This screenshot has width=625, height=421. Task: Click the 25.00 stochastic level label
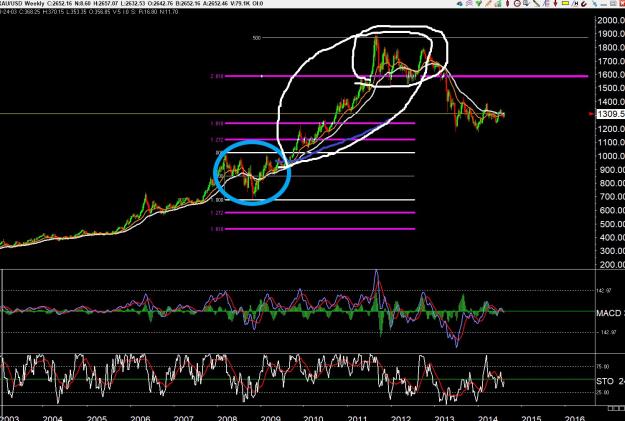click(604, 392)
